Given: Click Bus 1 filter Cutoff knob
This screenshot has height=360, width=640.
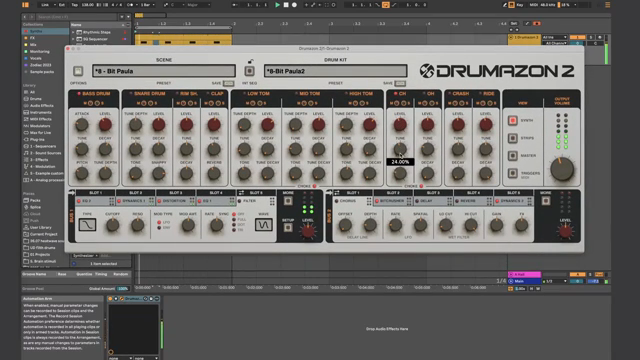Looking at the screenshot, I should coord(113,225).
